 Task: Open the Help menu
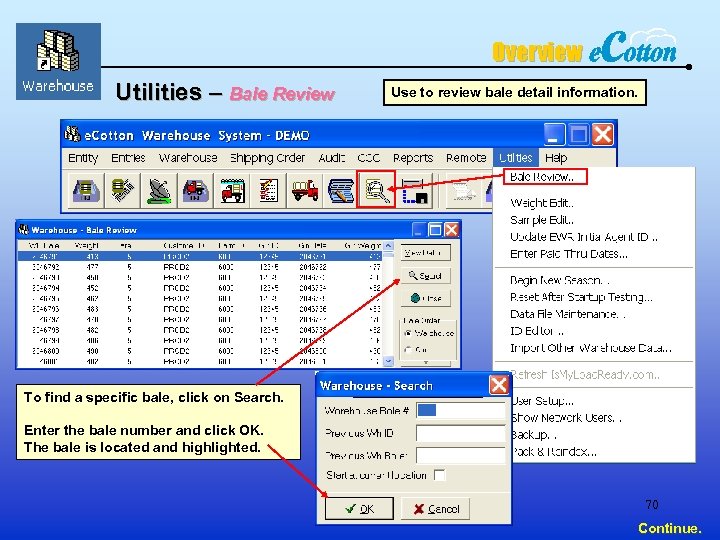(556, 158)
